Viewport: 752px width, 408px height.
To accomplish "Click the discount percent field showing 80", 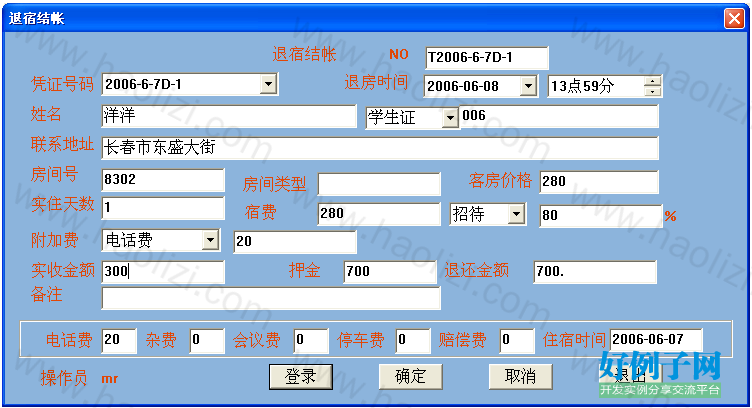I will pos(600,216).
